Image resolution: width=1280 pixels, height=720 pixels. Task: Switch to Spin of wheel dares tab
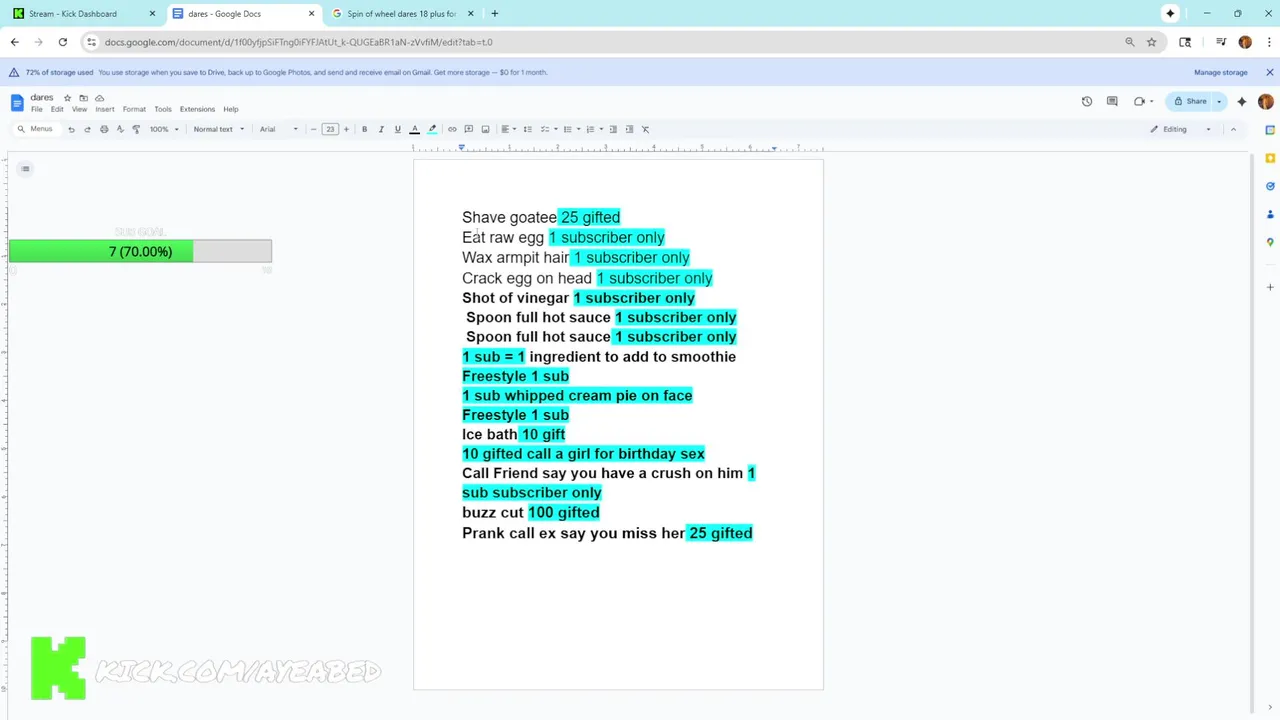pos(402,14)
